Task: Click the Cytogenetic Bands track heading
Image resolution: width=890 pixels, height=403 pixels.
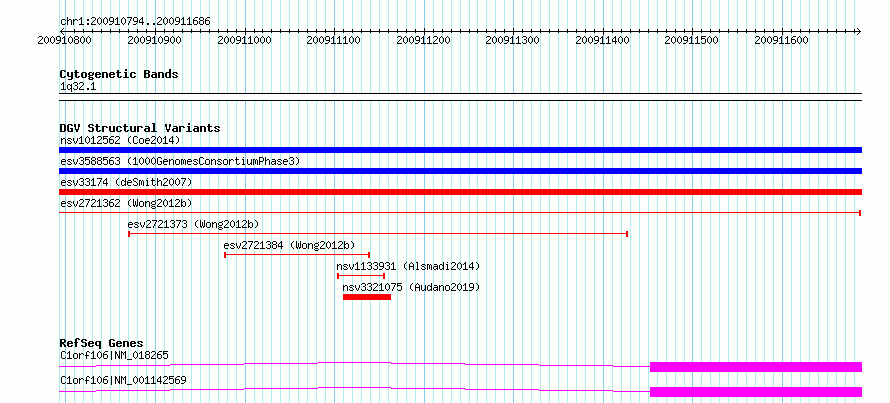Action: pos(119,74)
